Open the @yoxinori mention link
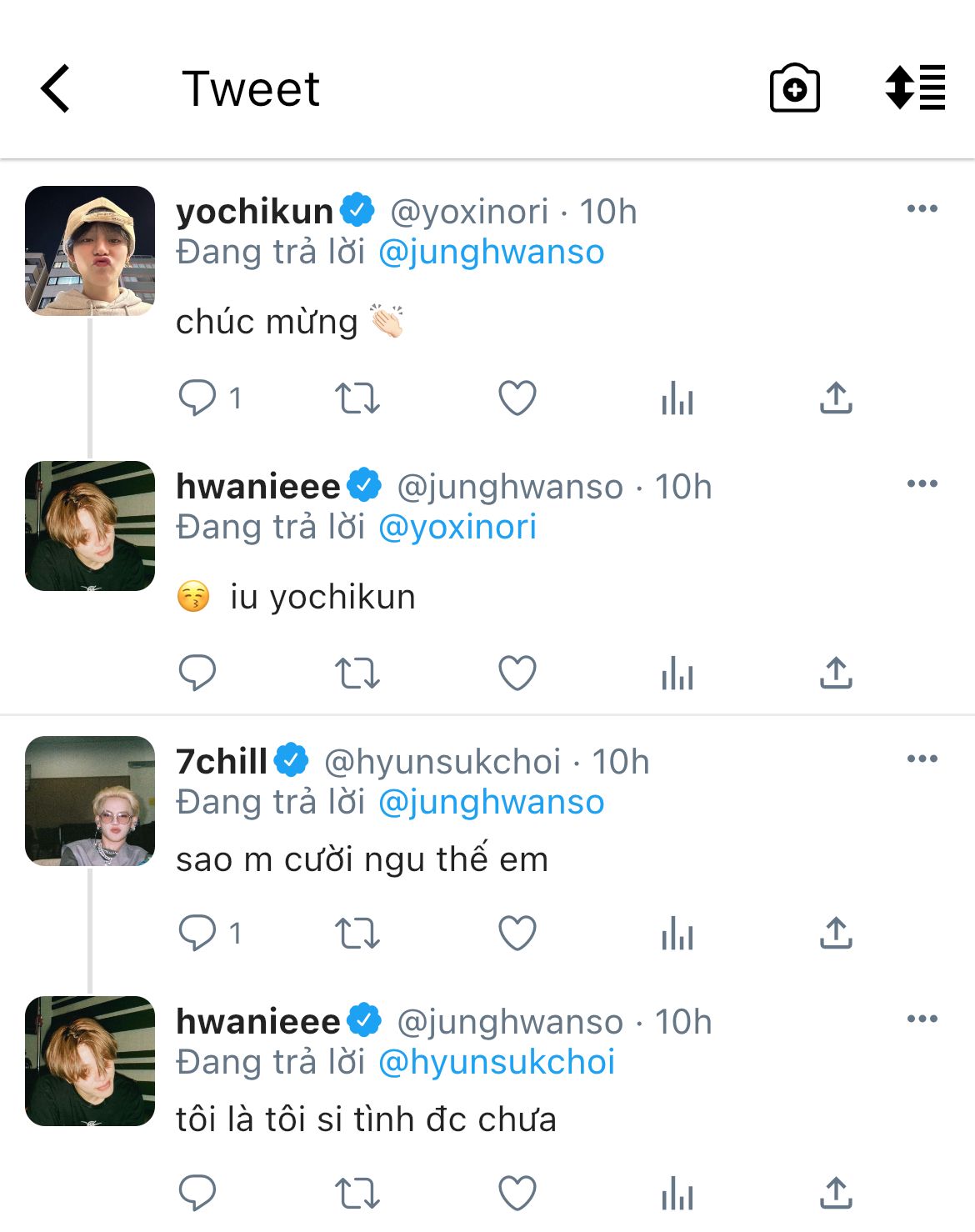Image resolution: width=975 pixels, height=1232 pixels. click(457, 527)
